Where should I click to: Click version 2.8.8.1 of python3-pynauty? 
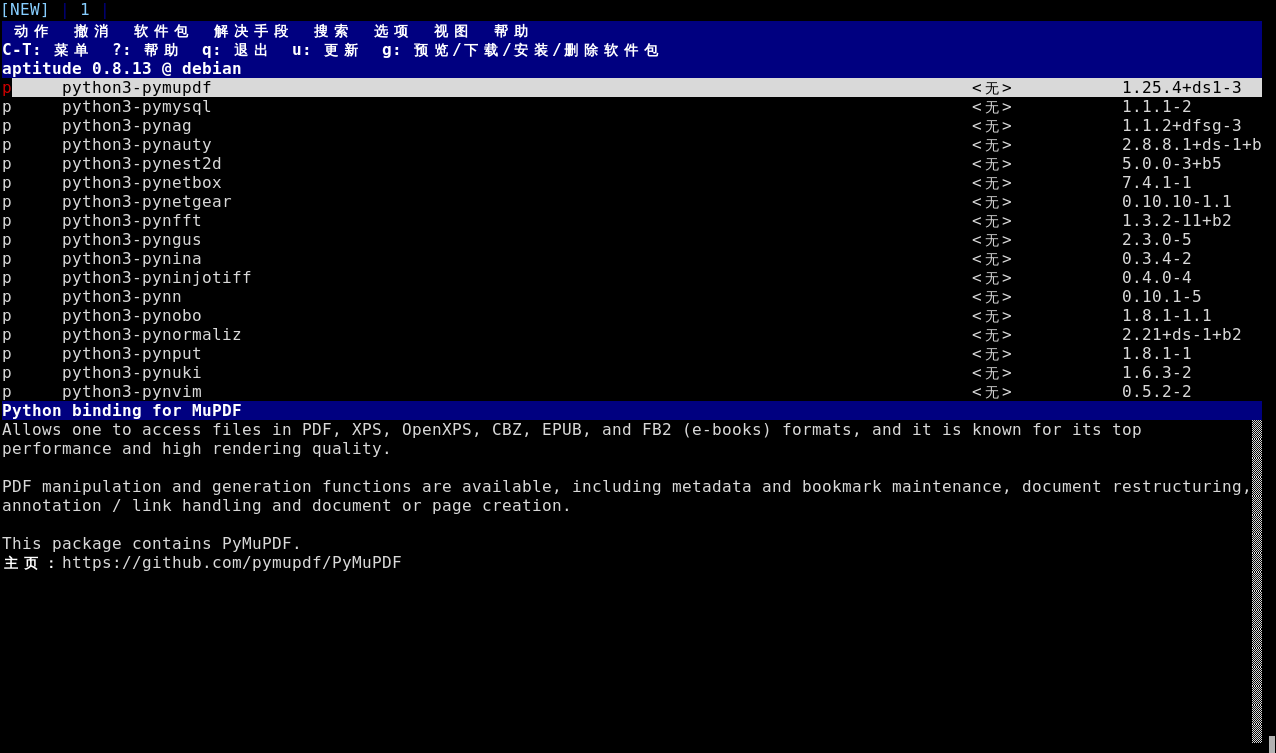1190,145
